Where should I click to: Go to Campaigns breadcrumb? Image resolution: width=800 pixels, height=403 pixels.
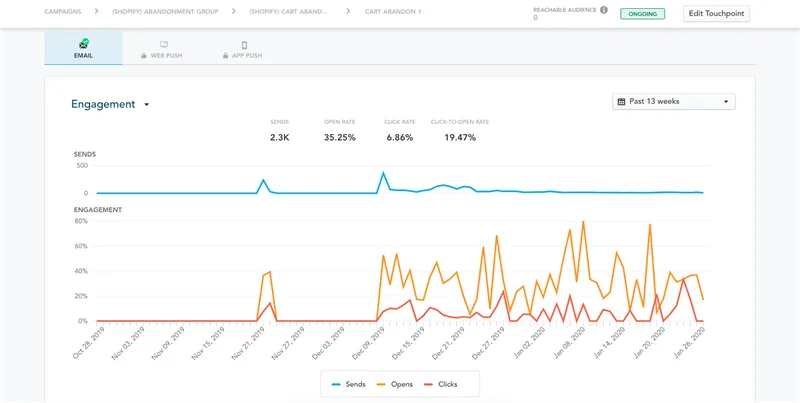63,11
